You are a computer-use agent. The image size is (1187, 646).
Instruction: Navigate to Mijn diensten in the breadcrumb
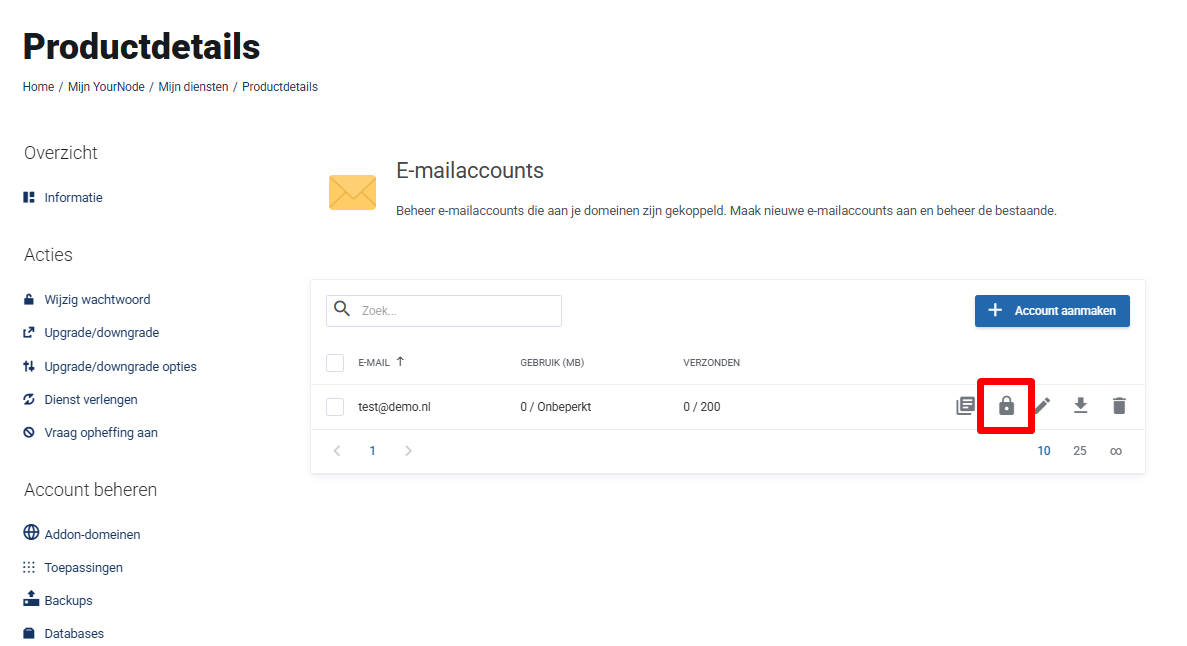pos(193,86)
